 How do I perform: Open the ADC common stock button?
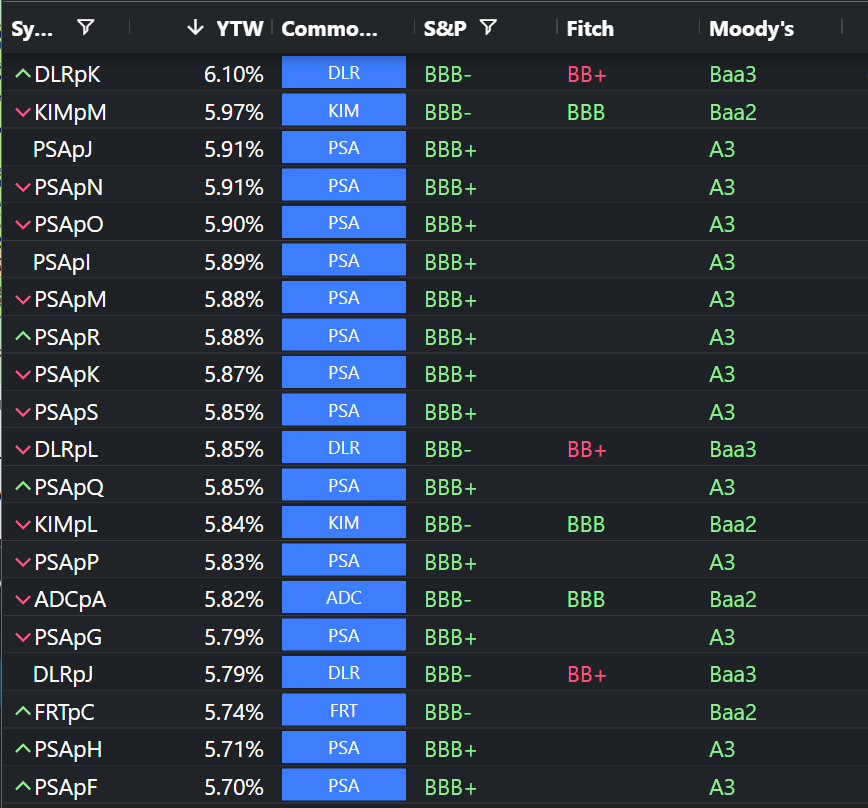(344, 599)
